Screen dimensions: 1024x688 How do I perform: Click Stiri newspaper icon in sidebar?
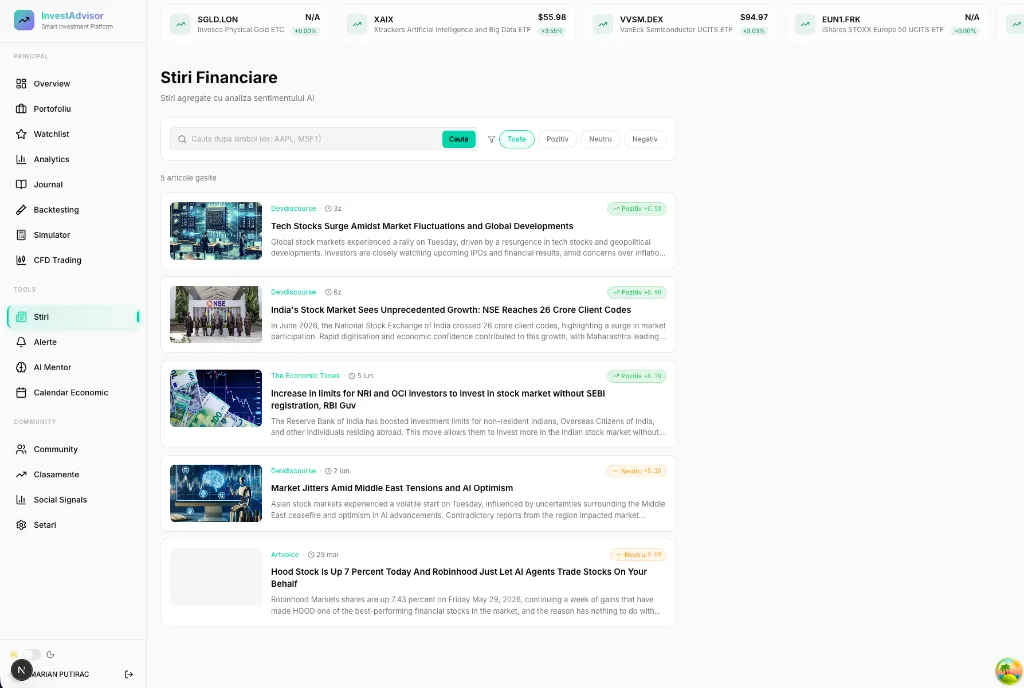pyautogui.click(x=21, y=317)
